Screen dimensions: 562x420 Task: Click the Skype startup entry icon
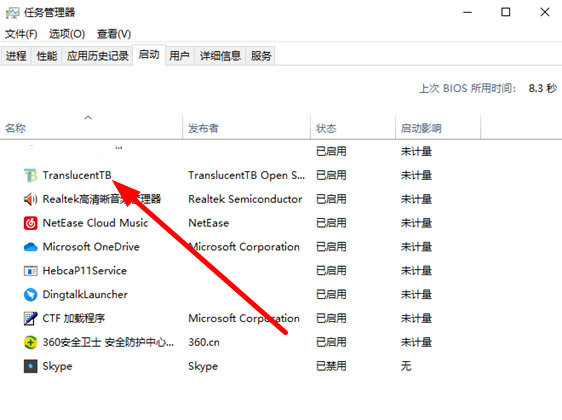(x=30, y=366)
